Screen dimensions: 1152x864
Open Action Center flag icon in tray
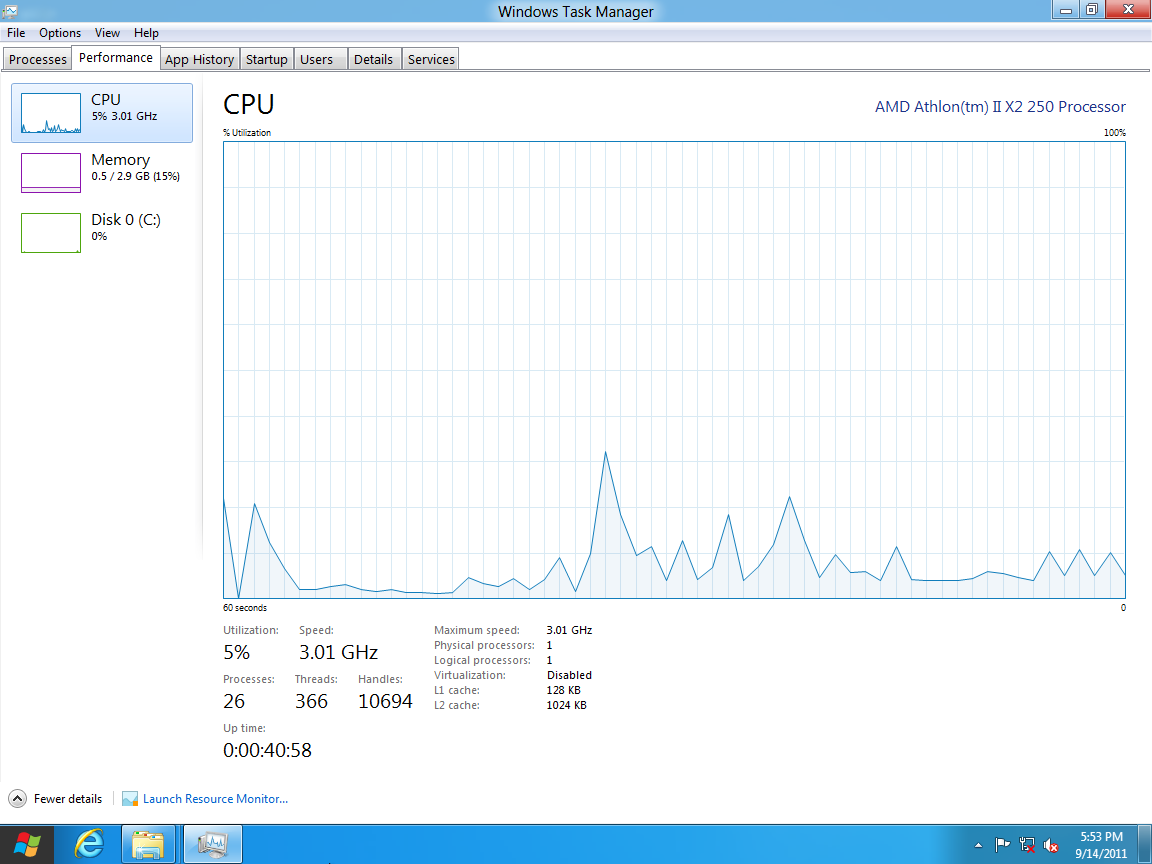(x=1002, y=846)
